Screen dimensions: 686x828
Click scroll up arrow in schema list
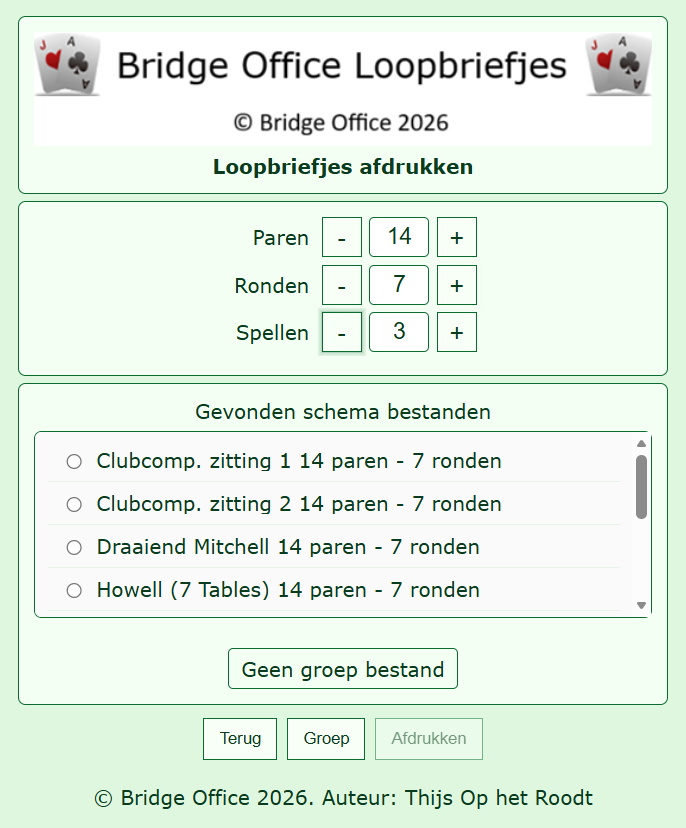click(x=642, y=444)
